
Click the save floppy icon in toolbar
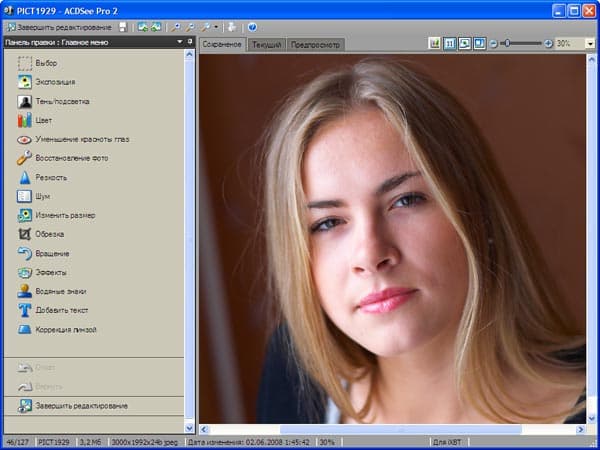coord(123,27)
